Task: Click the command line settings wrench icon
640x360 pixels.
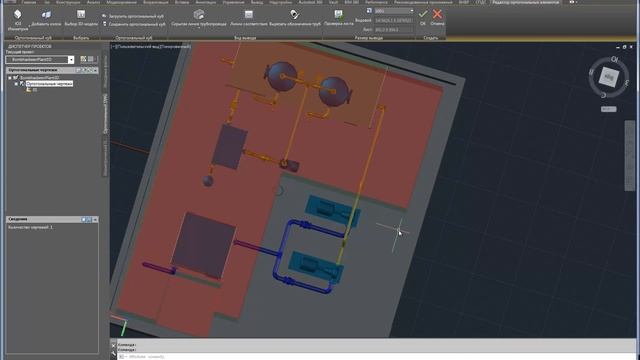Action: [113, 353]
